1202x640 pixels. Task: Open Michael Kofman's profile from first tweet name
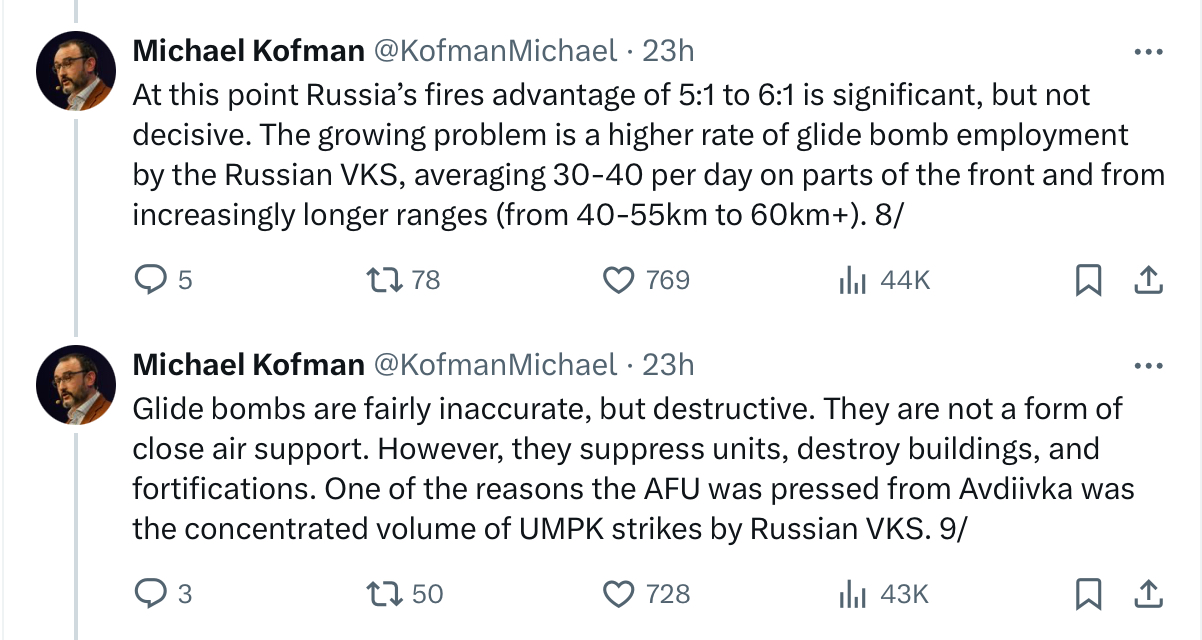[248, 51]
